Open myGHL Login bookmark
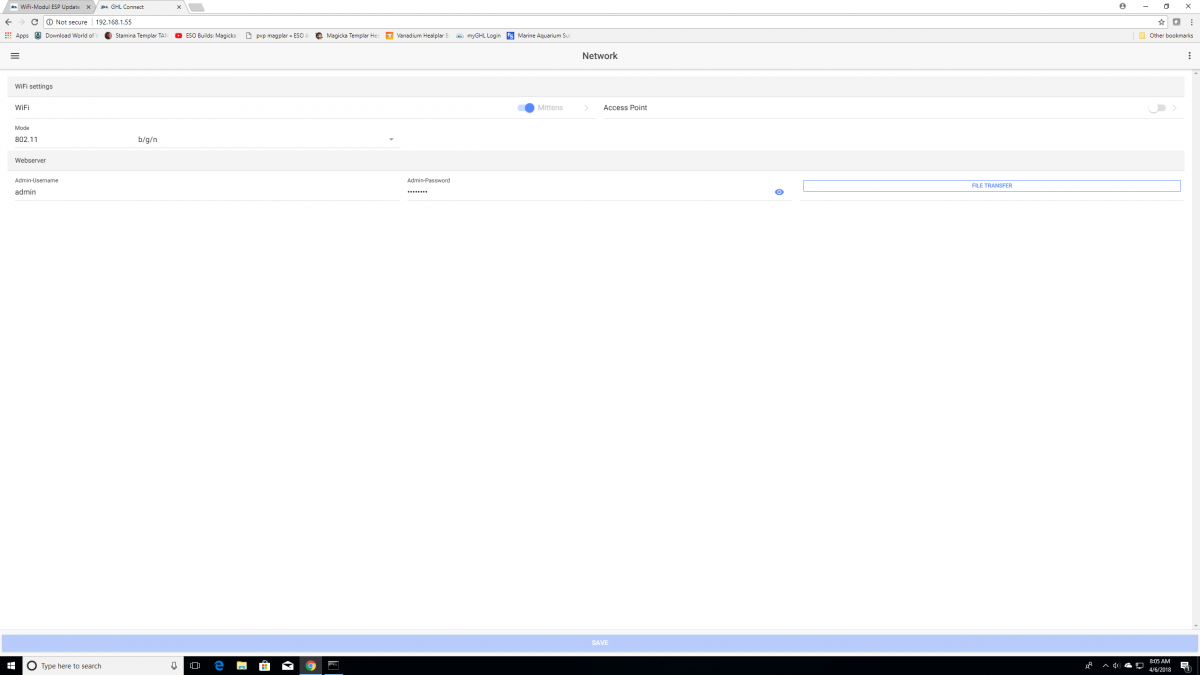This screenshot has width=1200, height=675. pyautogui.click(x=478, y=35)
